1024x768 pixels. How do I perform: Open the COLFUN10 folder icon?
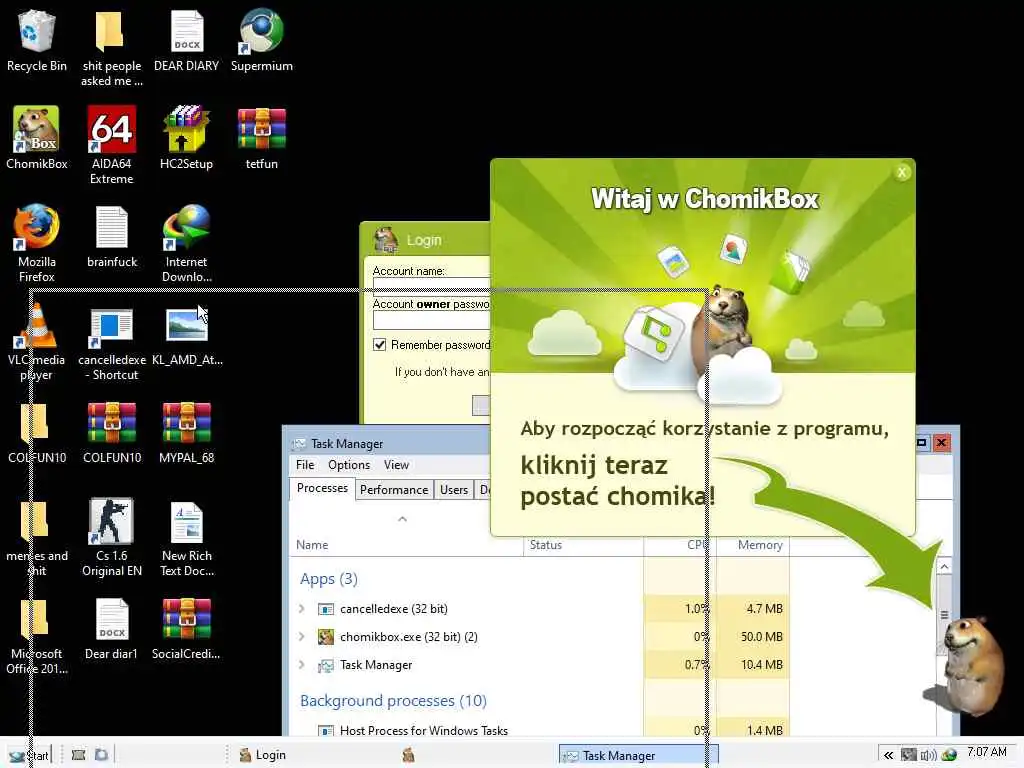click(37, 432)
